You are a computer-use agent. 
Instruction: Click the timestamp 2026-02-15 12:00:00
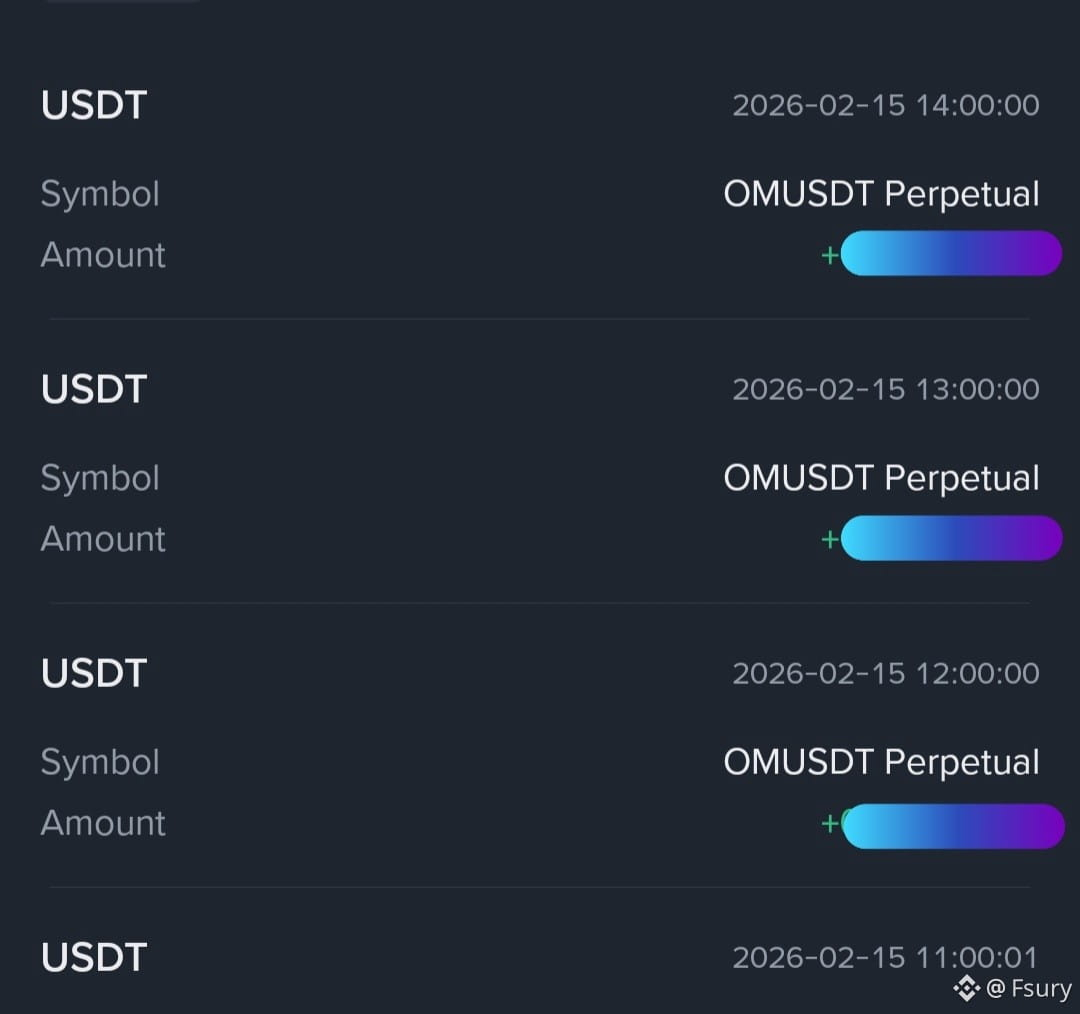(x=886, y=673)
